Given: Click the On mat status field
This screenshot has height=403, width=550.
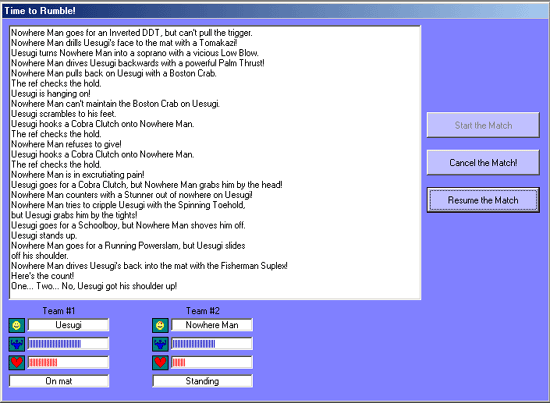Looking at the screenshot, I should tap(59, 381).
